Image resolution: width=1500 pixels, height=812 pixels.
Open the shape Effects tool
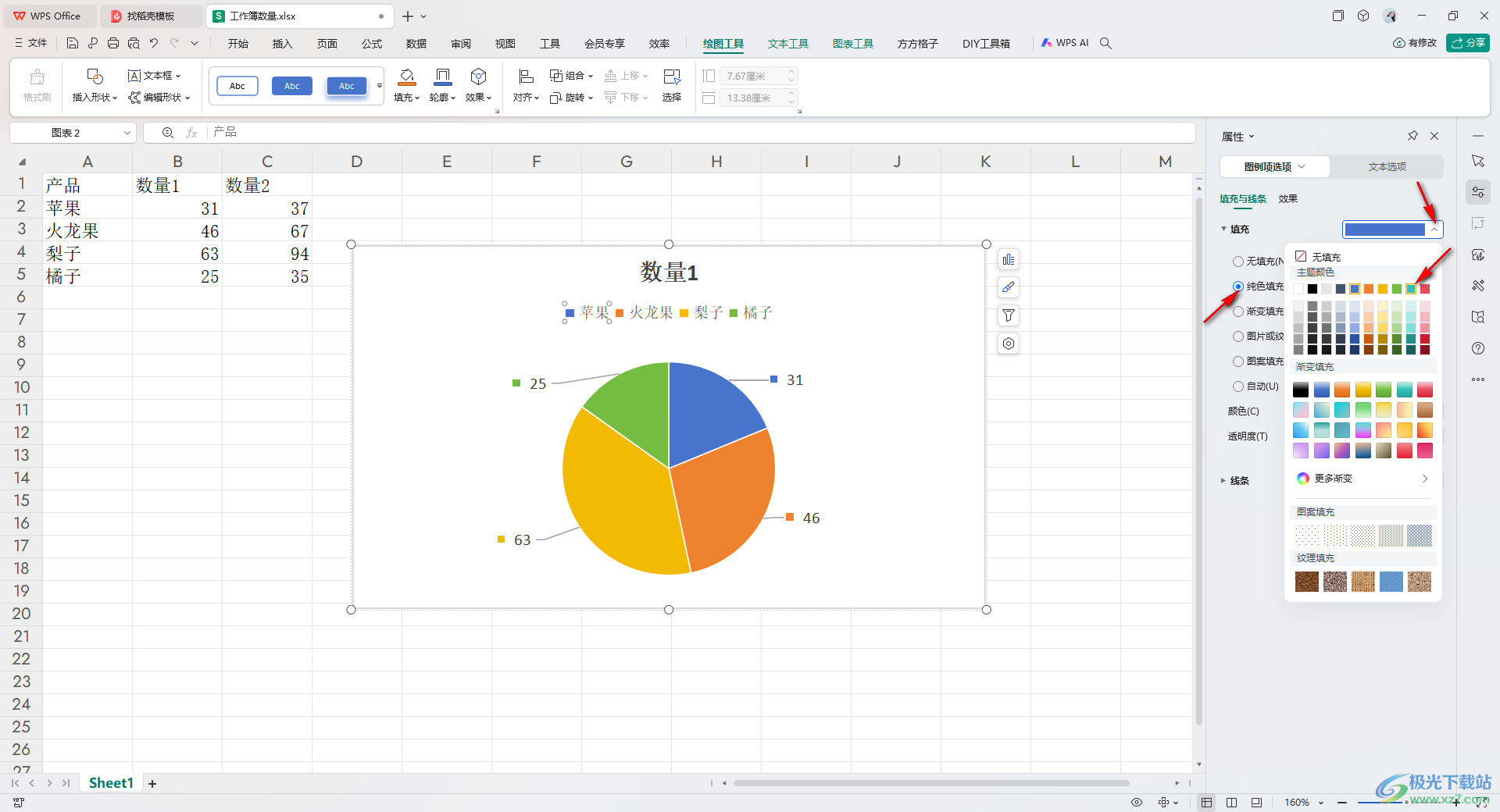tap(478, 86)
